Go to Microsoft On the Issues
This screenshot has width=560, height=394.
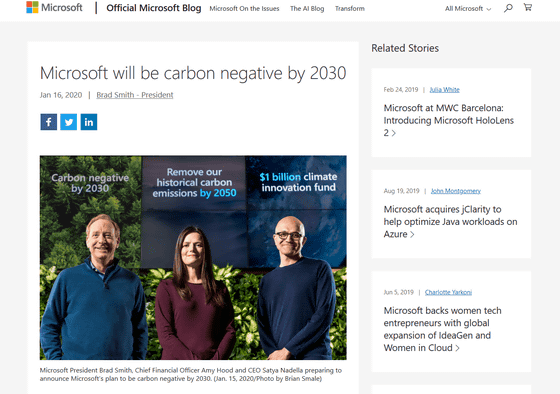click(x=244, y=9)
